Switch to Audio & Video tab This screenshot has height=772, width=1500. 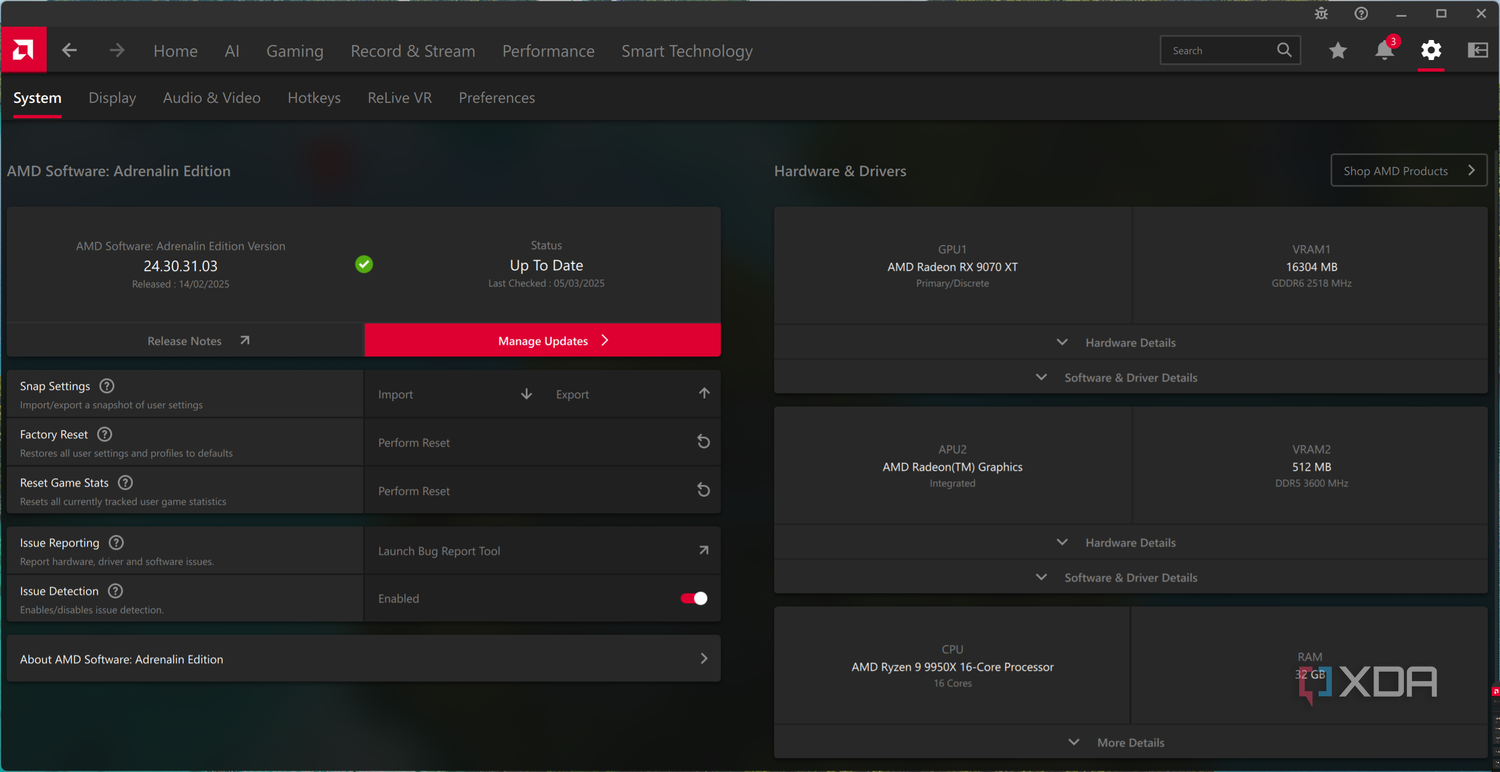coord(212,98)
